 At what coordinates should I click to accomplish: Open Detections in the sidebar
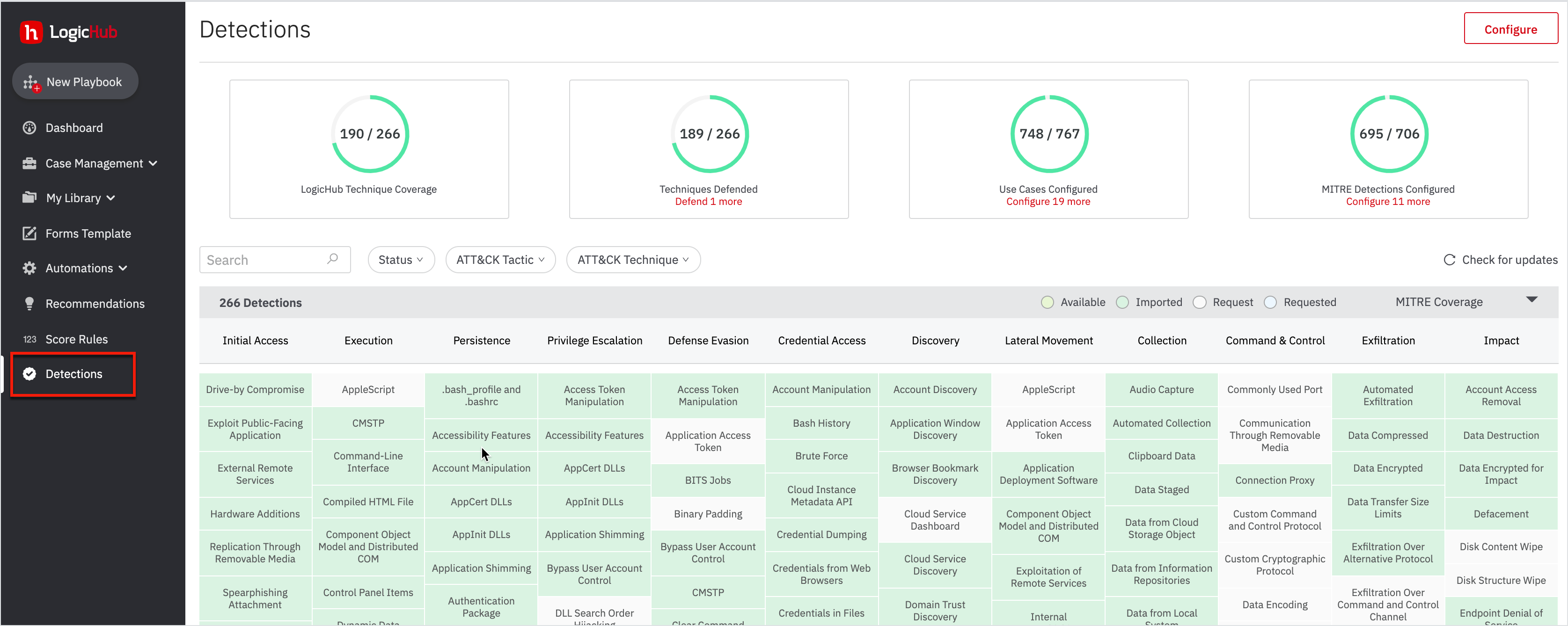coord(73,374)
